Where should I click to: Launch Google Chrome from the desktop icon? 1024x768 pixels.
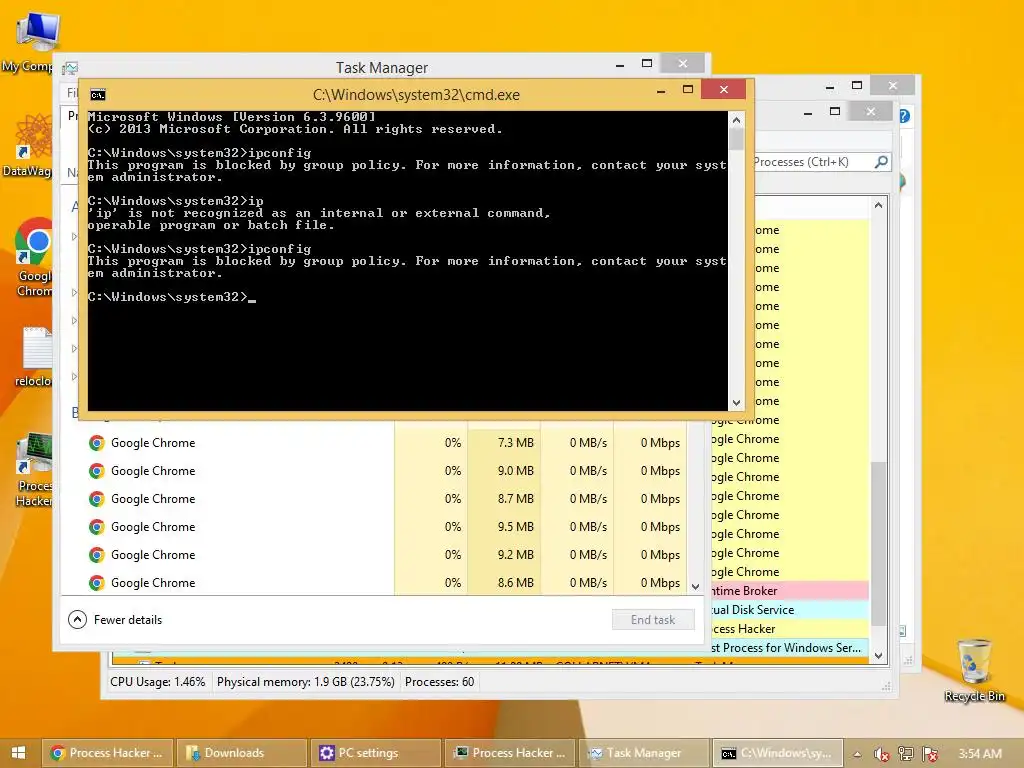coord(33,257)
